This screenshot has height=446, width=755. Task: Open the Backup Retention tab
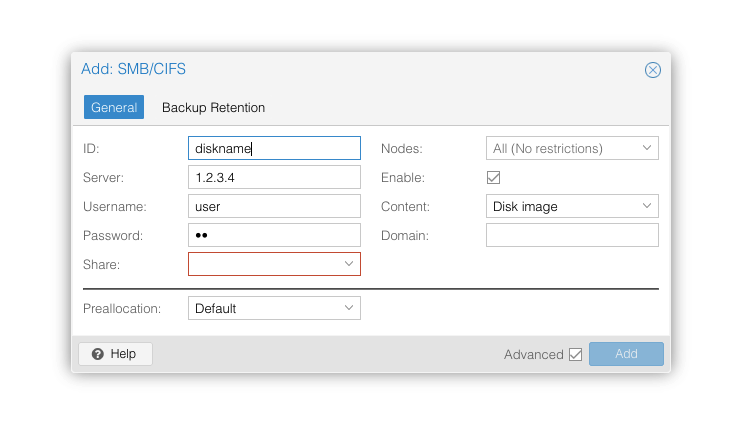click(x=213, y=107)
